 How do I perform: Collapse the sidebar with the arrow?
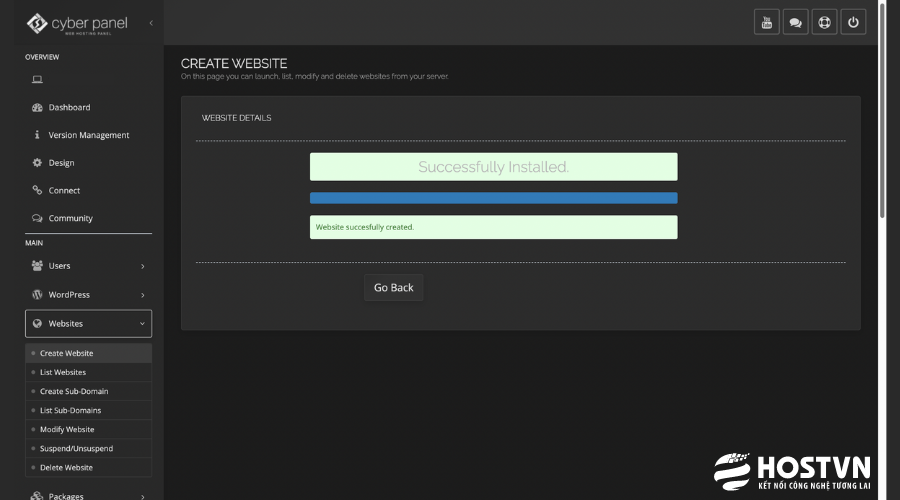(151, 24)
